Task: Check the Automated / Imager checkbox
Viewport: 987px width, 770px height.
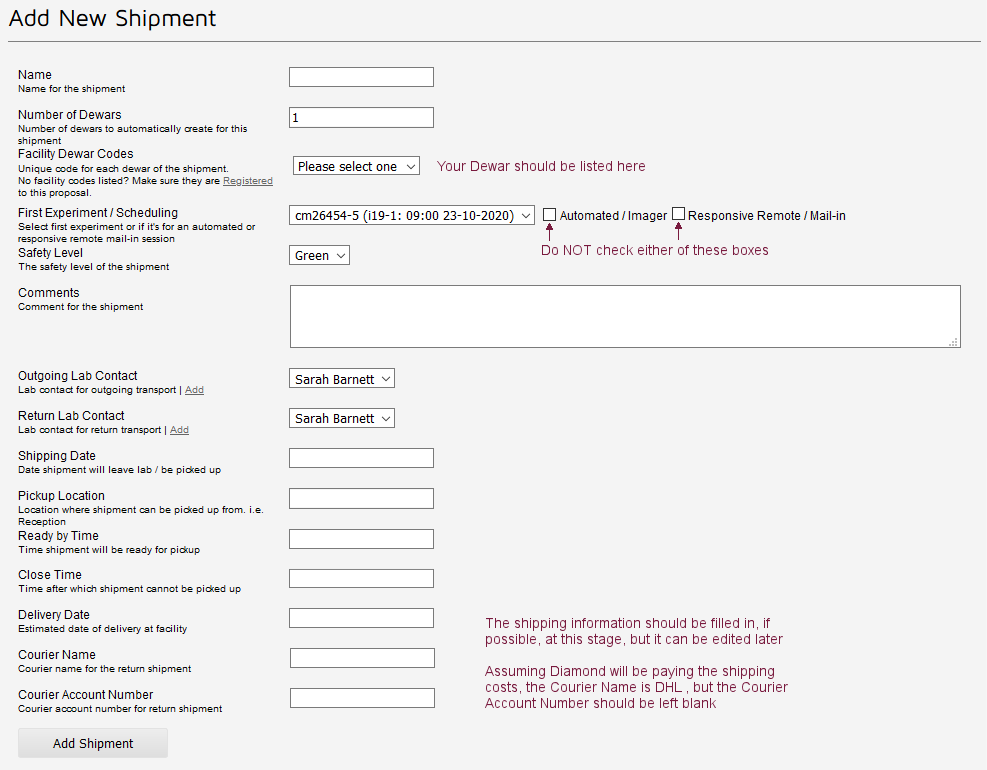Action: [x=549, y=214]
